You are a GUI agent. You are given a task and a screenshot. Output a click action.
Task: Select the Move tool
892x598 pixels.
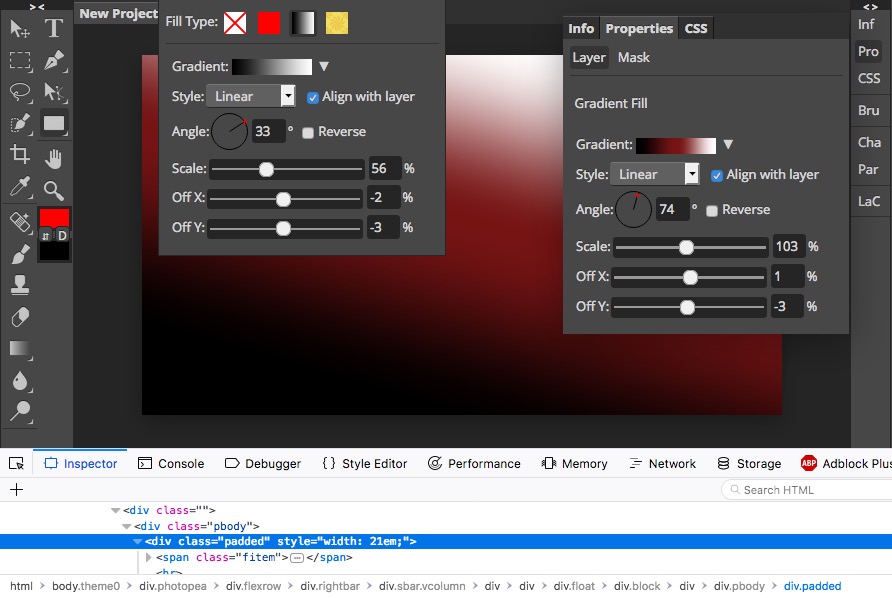[20, 28]
